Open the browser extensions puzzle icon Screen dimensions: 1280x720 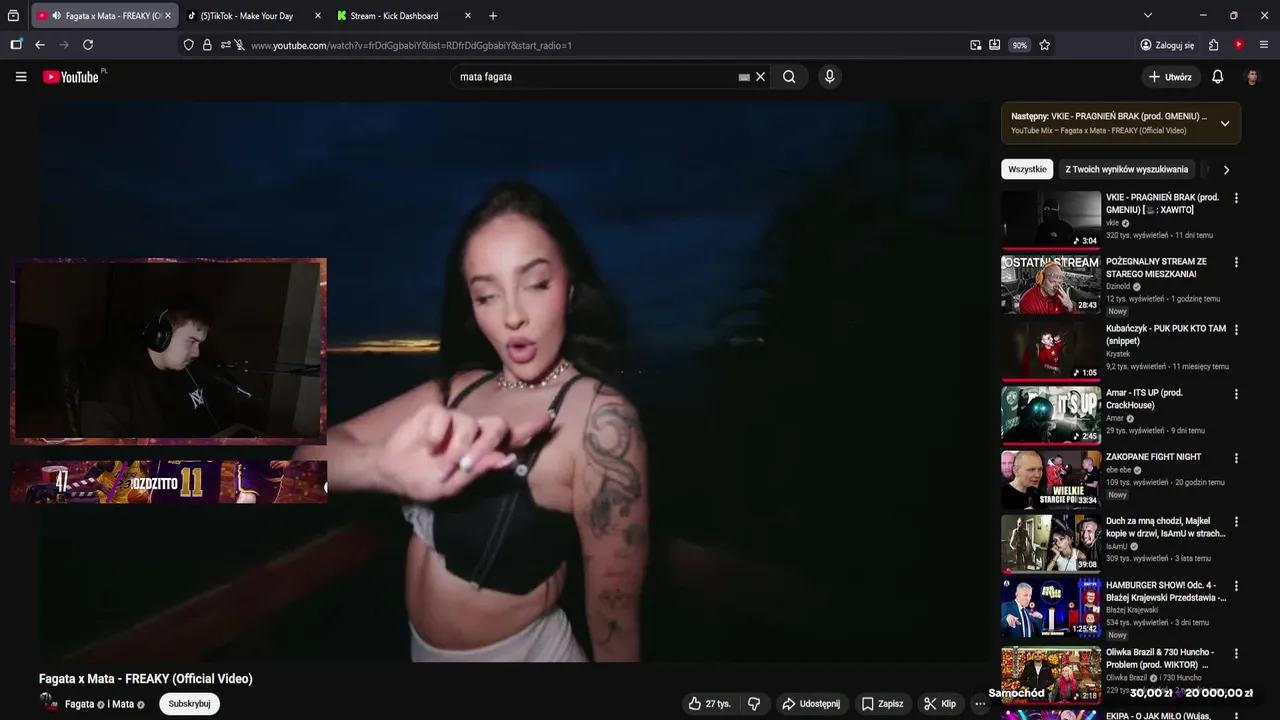pyautogui.click(x=1213, y=45)
